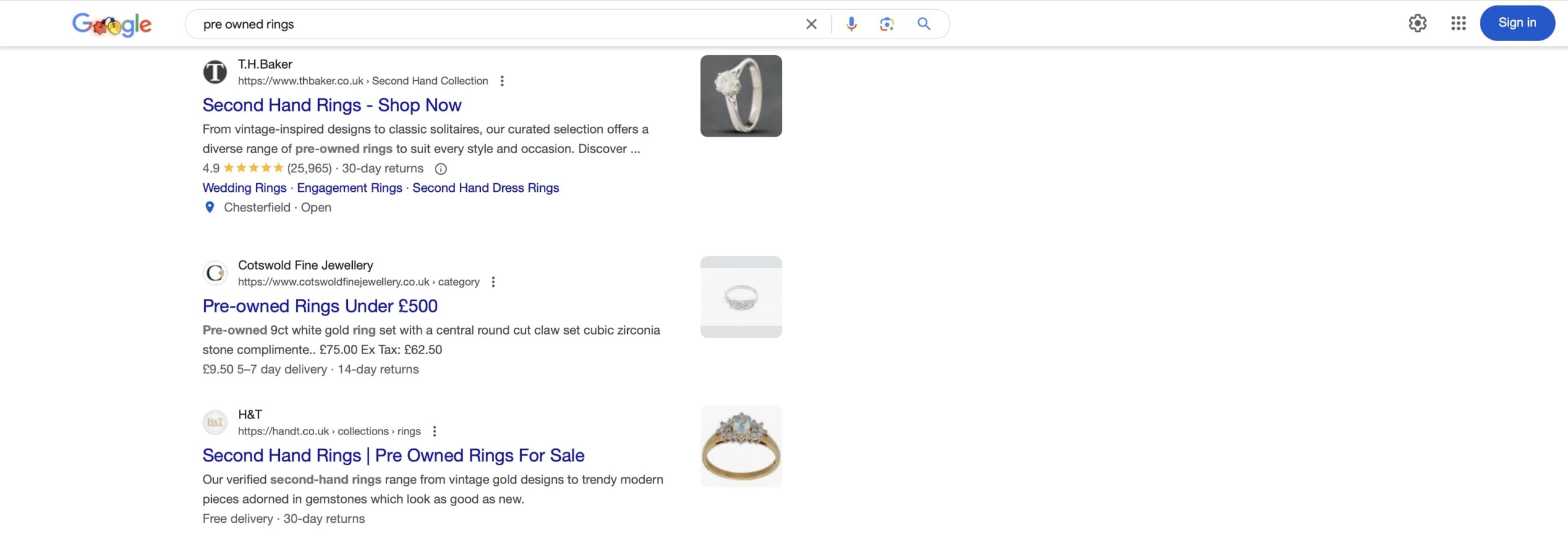Screen dimensions: 1568x546
Task: Open the info tooltip beside 30-day returns
Action: point(441,168)
